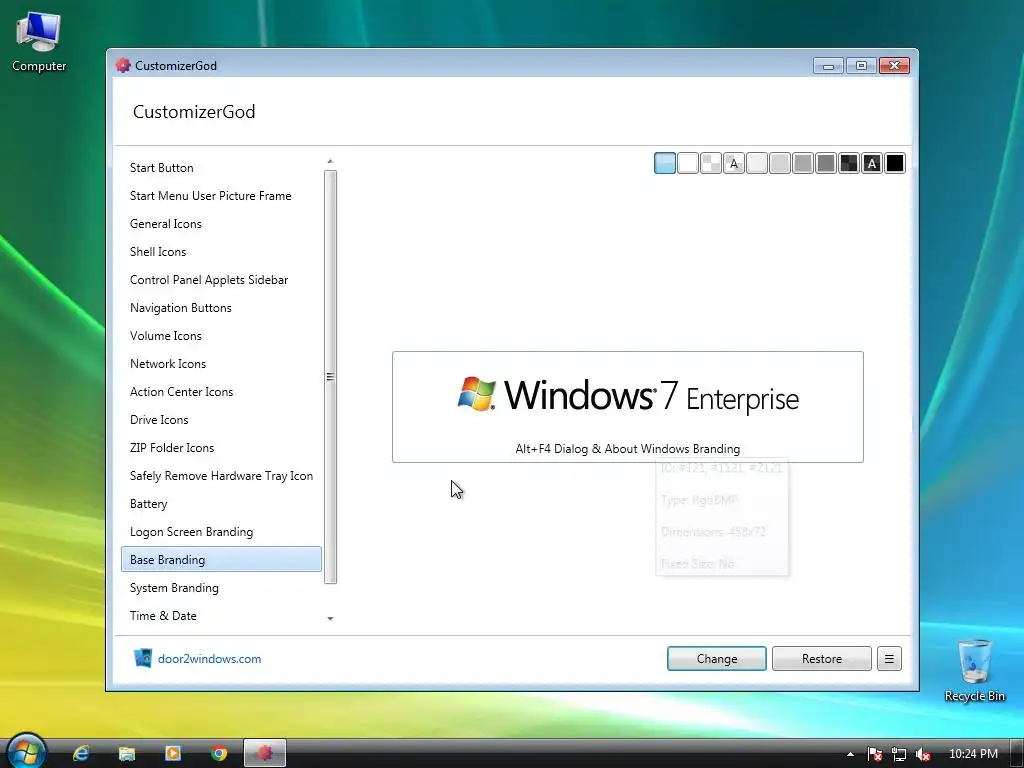Select the Windows 7 Enterprise branding image

(x=628, y=407)
